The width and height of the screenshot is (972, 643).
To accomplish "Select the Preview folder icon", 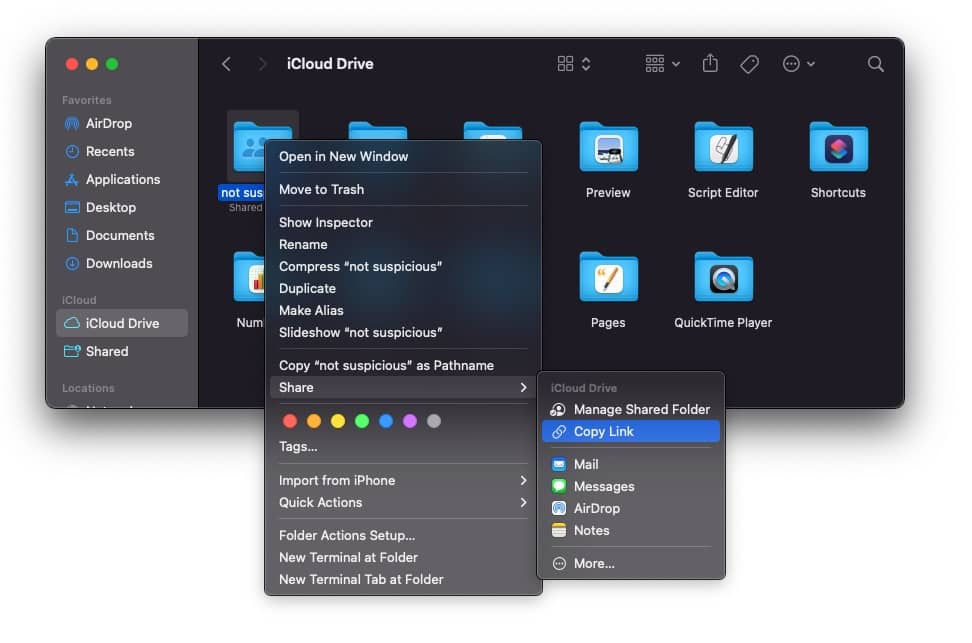I will pyautogui.click(x=608, y=148).
